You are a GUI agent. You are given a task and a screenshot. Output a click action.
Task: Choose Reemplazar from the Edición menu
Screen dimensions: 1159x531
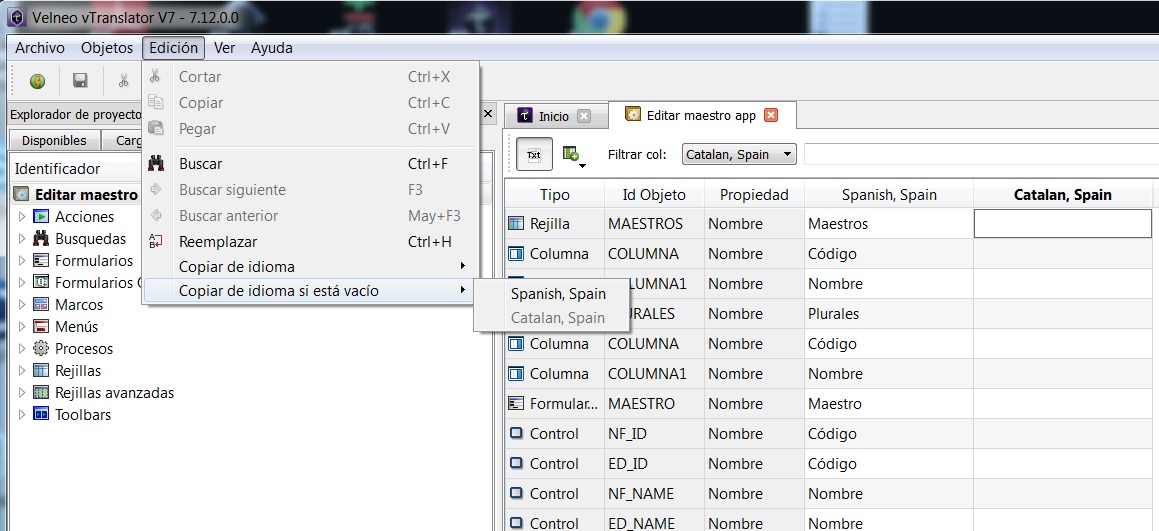(310, 242)
